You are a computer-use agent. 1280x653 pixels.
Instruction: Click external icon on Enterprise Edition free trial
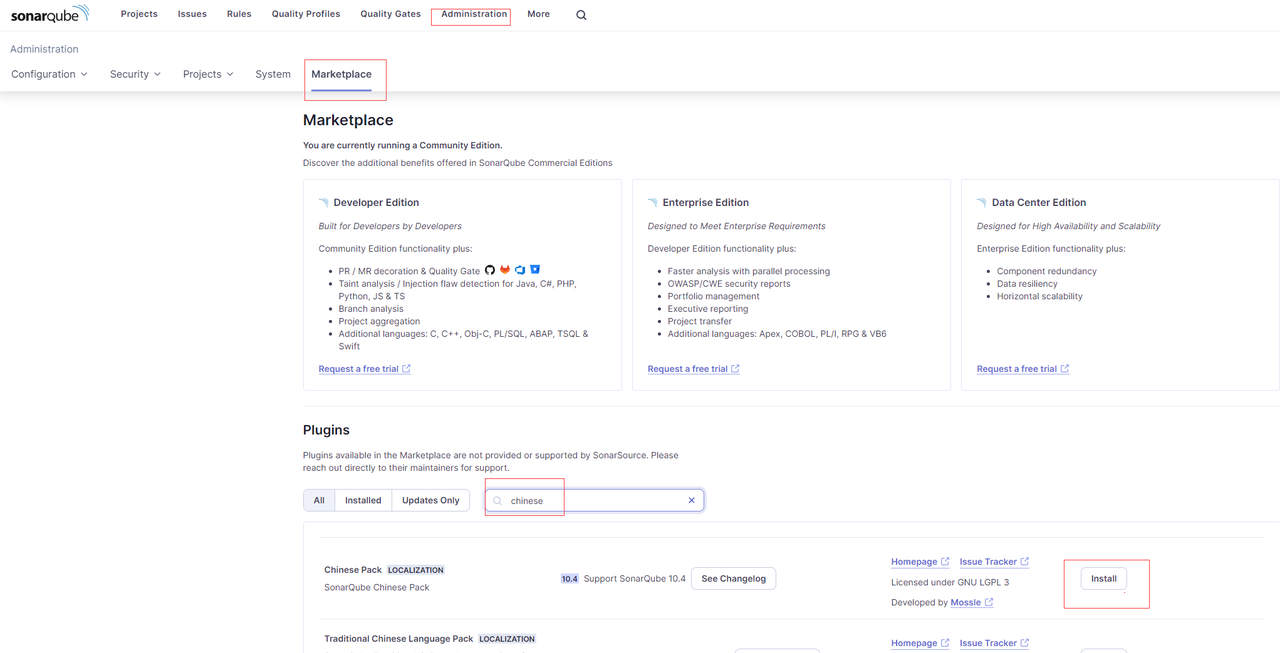click(735, 369)
